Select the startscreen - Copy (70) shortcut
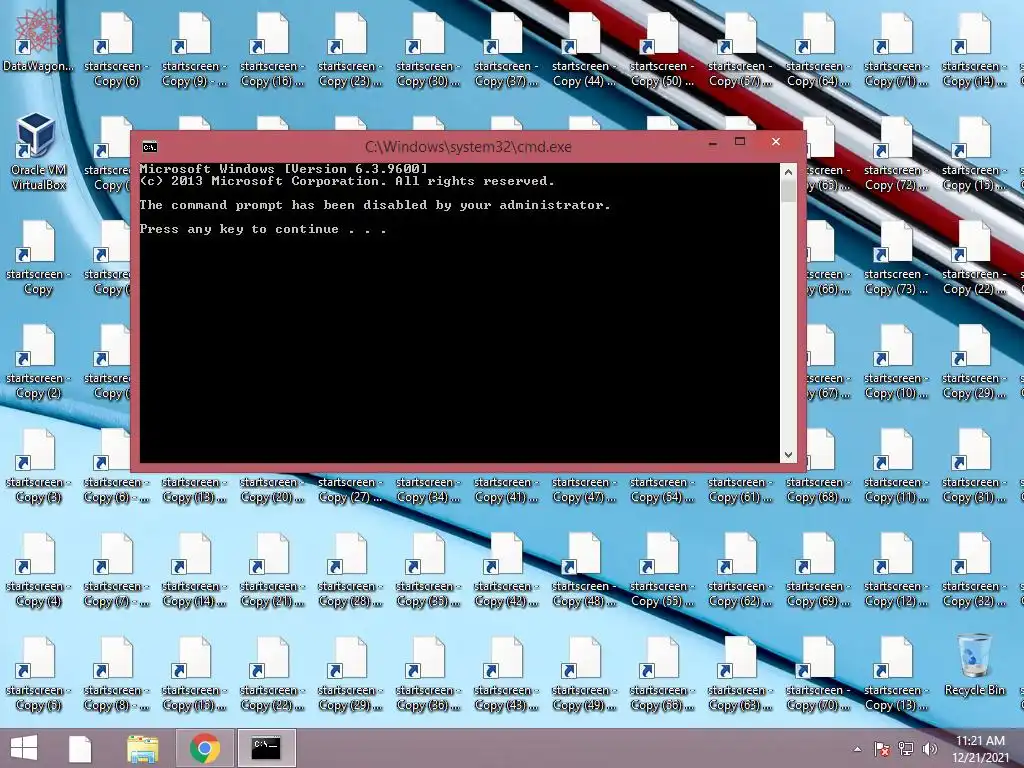The image size is (1024, 768). point(818,673)
